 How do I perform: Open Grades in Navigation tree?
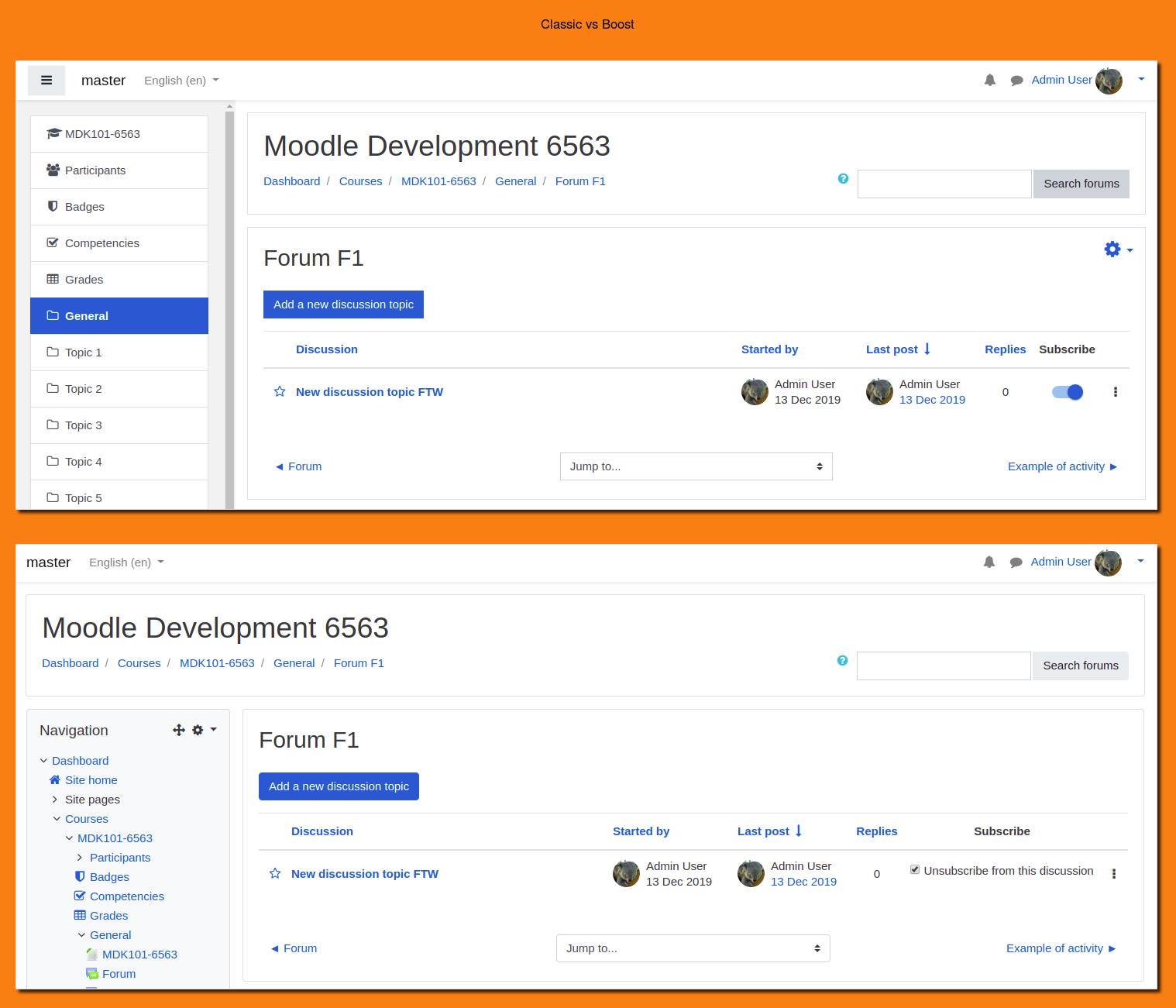pyautogui.click(x=108, y=916)
